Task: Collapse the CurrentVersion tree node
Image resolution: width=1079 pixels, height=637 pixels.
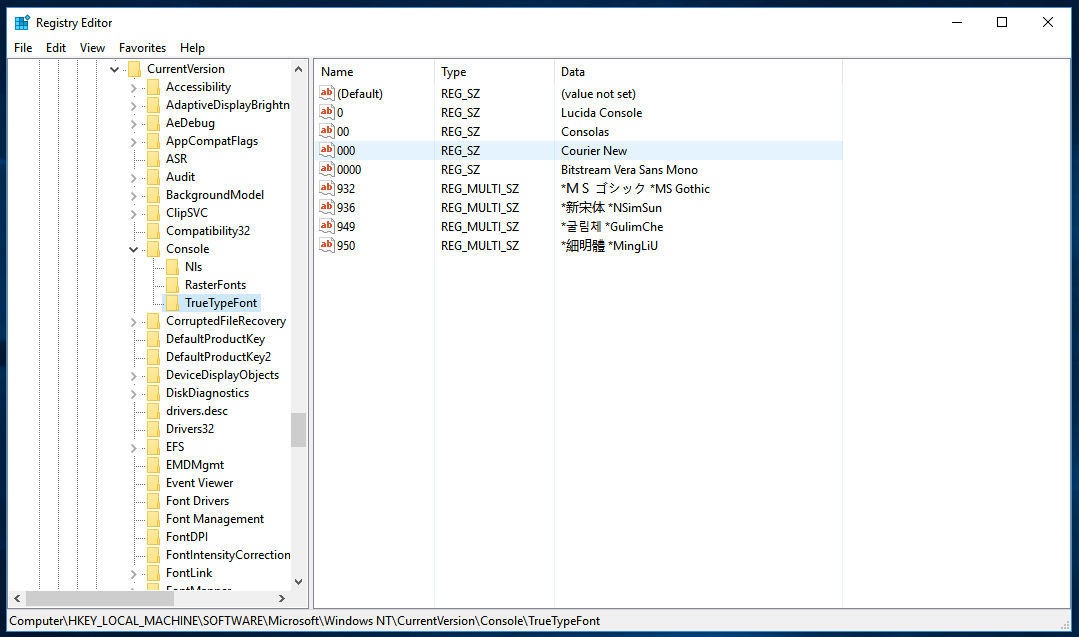Action: click(114, 69)
